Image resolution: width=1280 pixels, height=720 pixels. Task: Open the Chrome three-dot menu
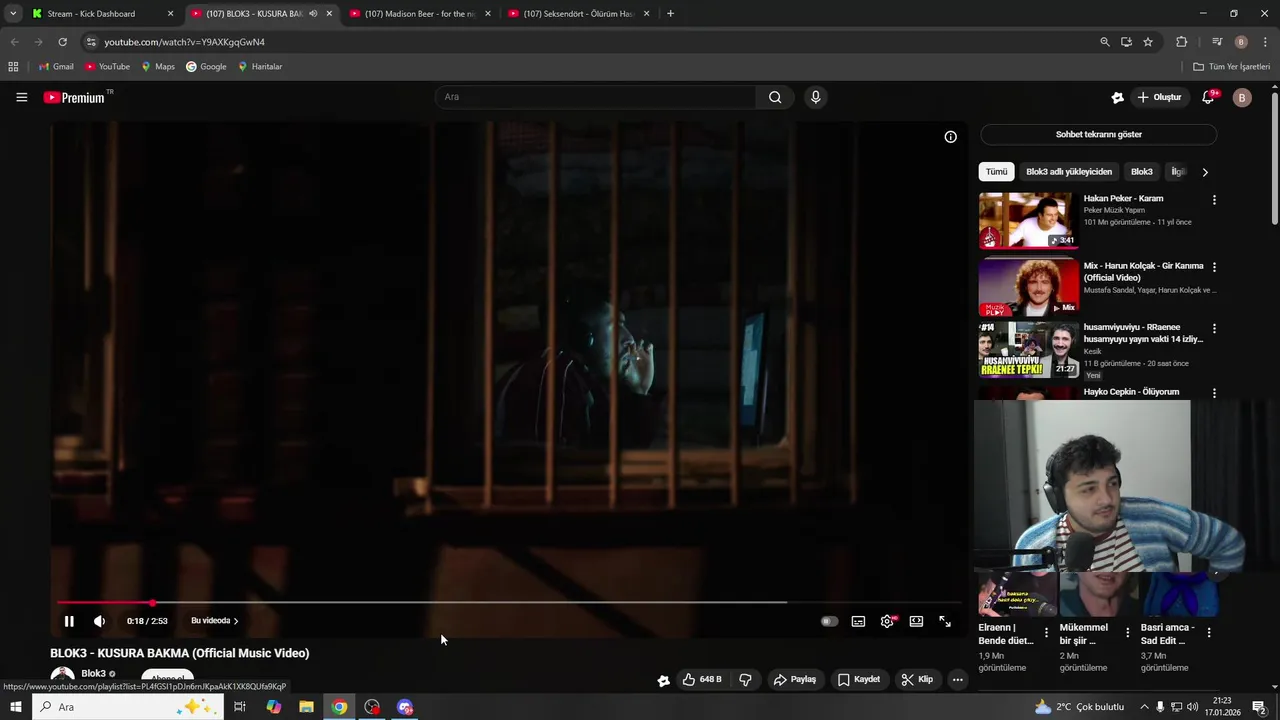tap(1265, 42)
